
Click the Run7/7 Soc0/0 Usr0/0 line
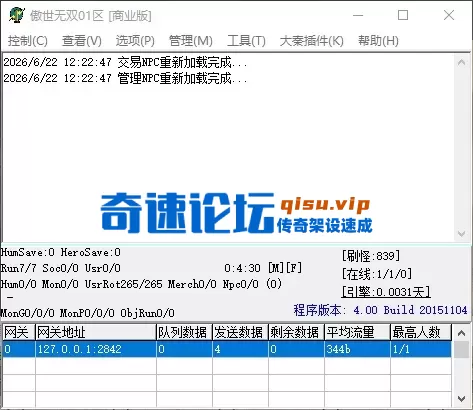pos(61,268)
